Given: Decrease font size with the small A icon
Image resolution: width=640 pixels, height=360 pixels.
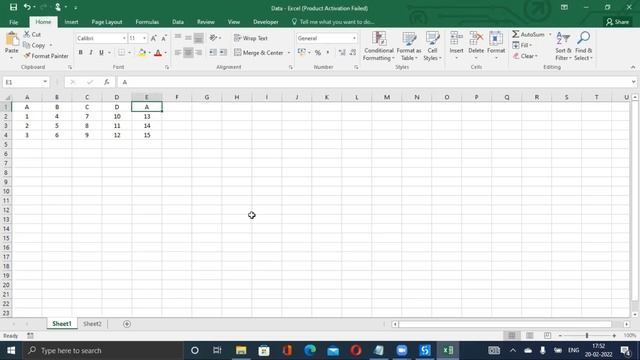Looking at the screenshot, I should (164, 38).
